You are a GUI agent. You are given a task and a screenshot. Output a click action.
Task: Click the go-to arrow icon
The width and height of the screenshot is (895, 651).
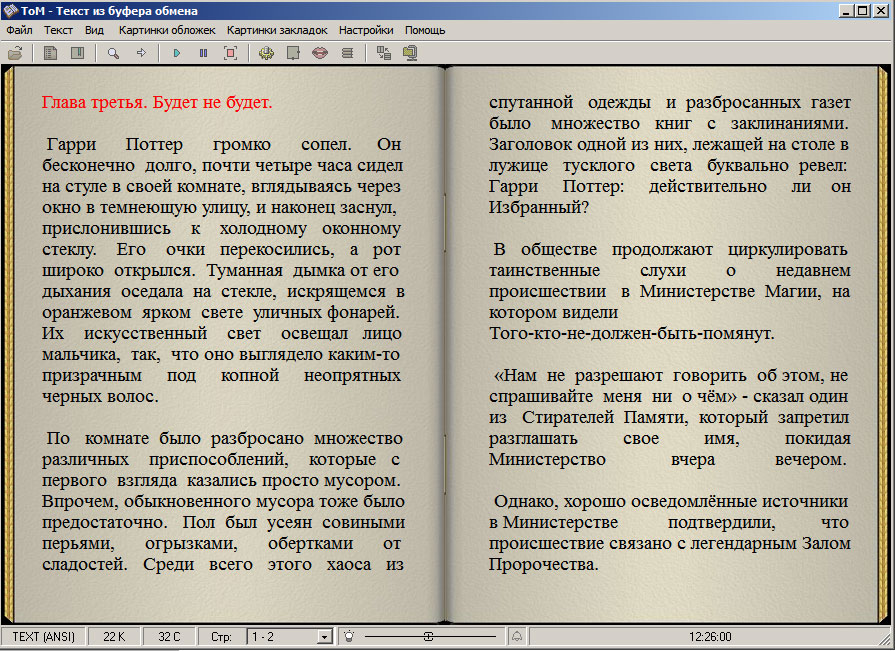142,53
